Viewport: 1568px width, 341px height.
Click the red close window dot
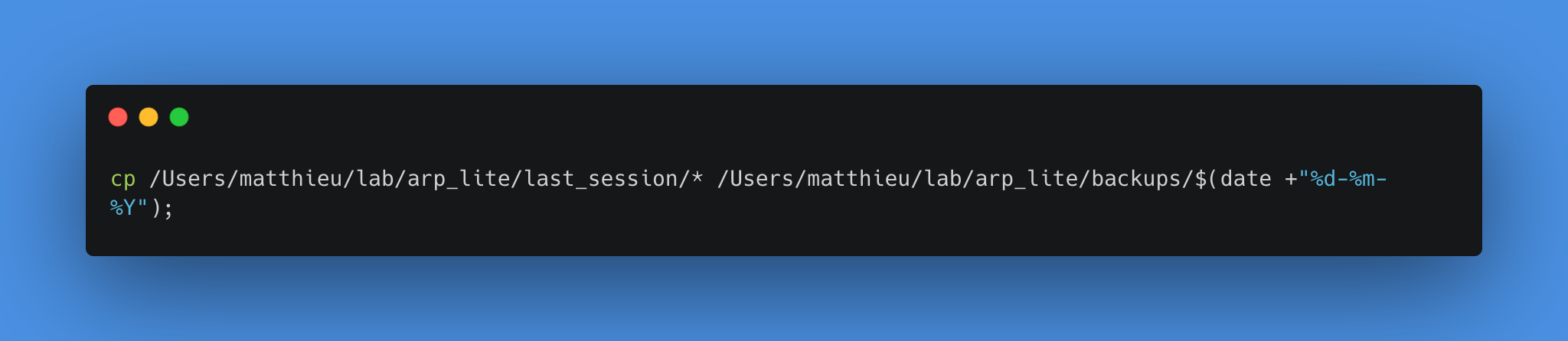118,117
